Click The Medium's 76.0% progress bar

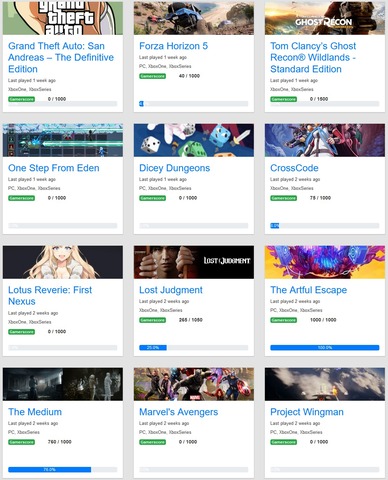pyautogui.click(x=63, y=470)
